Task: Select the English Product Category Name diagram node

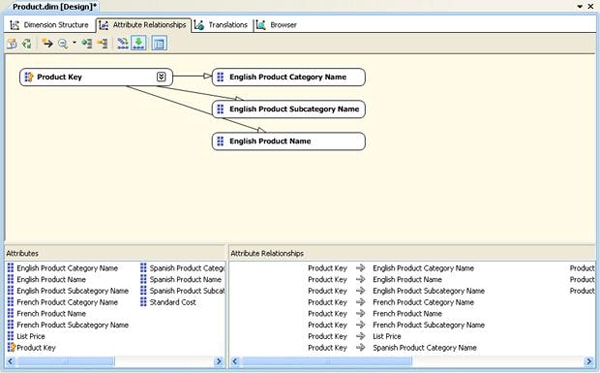Action: (x=289, y=77)
